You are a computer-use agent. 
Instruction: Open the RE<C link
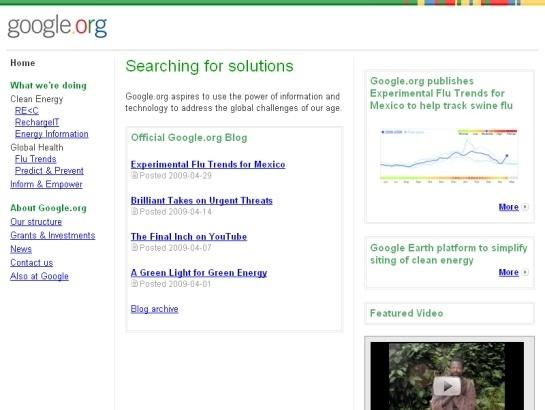click(27, 111)
